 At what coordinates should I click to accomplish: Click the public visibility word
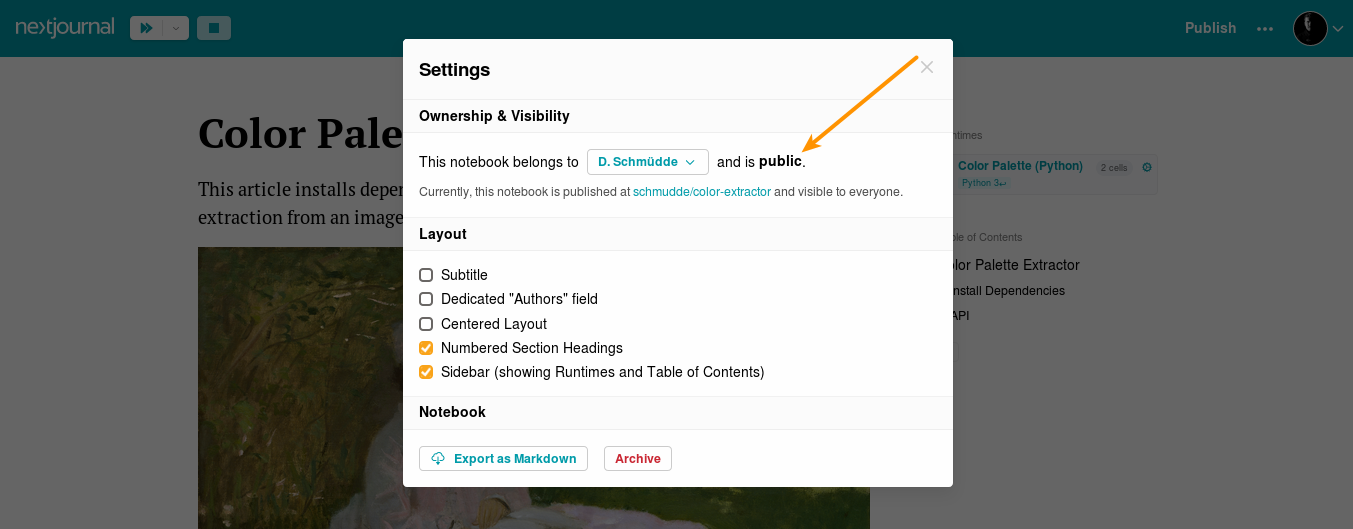point(780,161)
